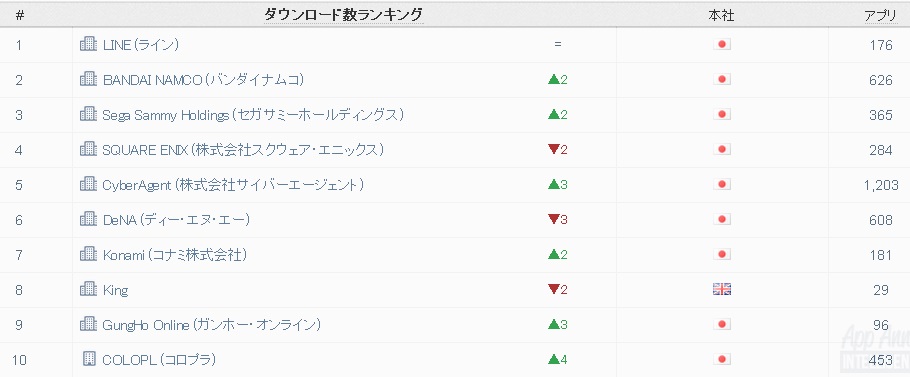Click the red down arrow in DeNA's row
This screenshot has height=377, width=910.
[x=554, y=219]
